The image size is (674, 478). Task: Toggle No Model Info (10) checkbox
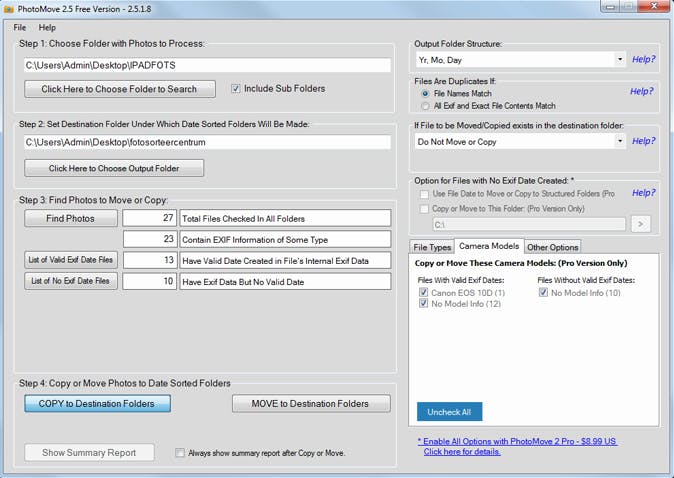pos(543,292)
